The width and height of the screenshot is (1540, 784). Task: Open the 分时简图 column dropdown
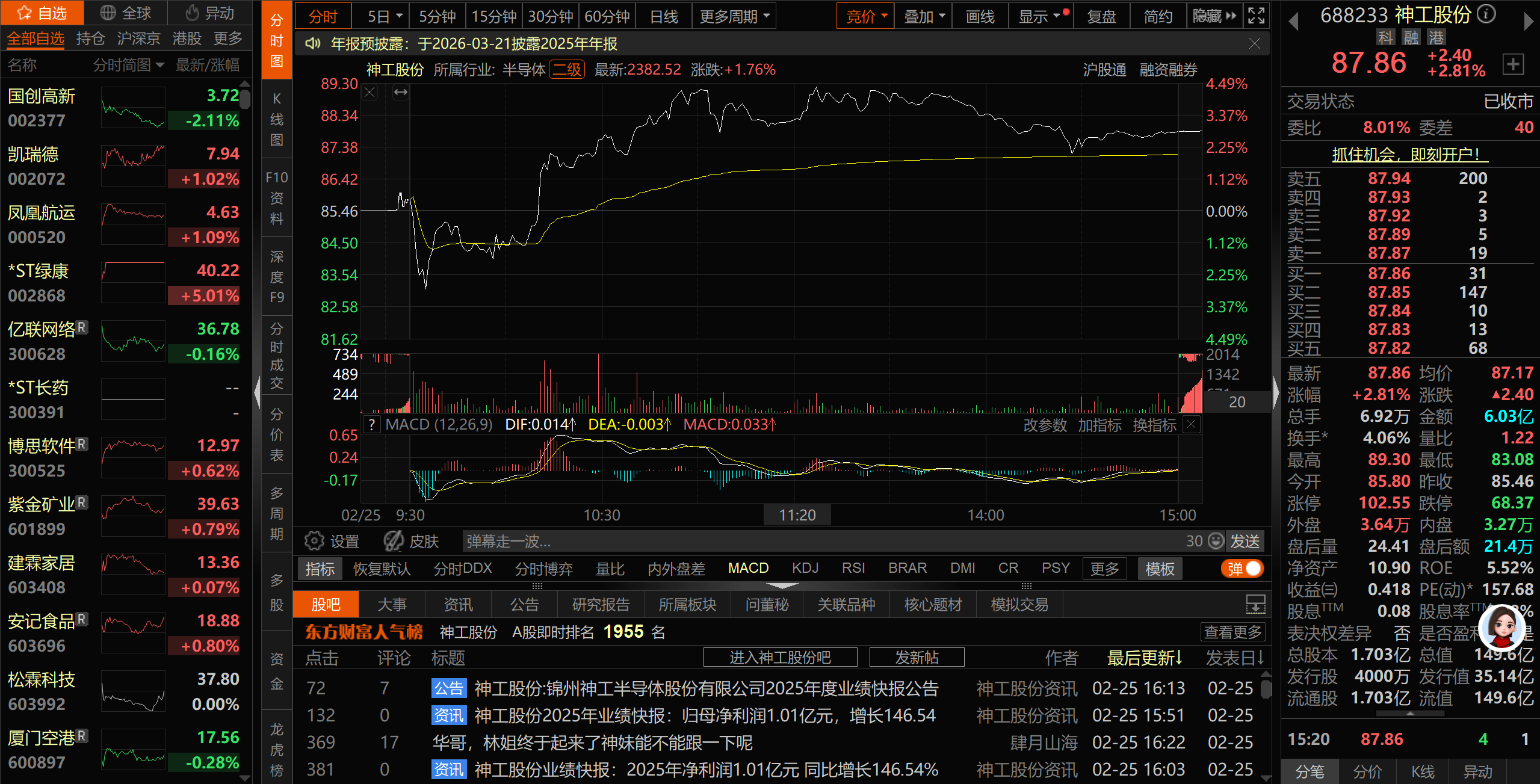(128, 65)
